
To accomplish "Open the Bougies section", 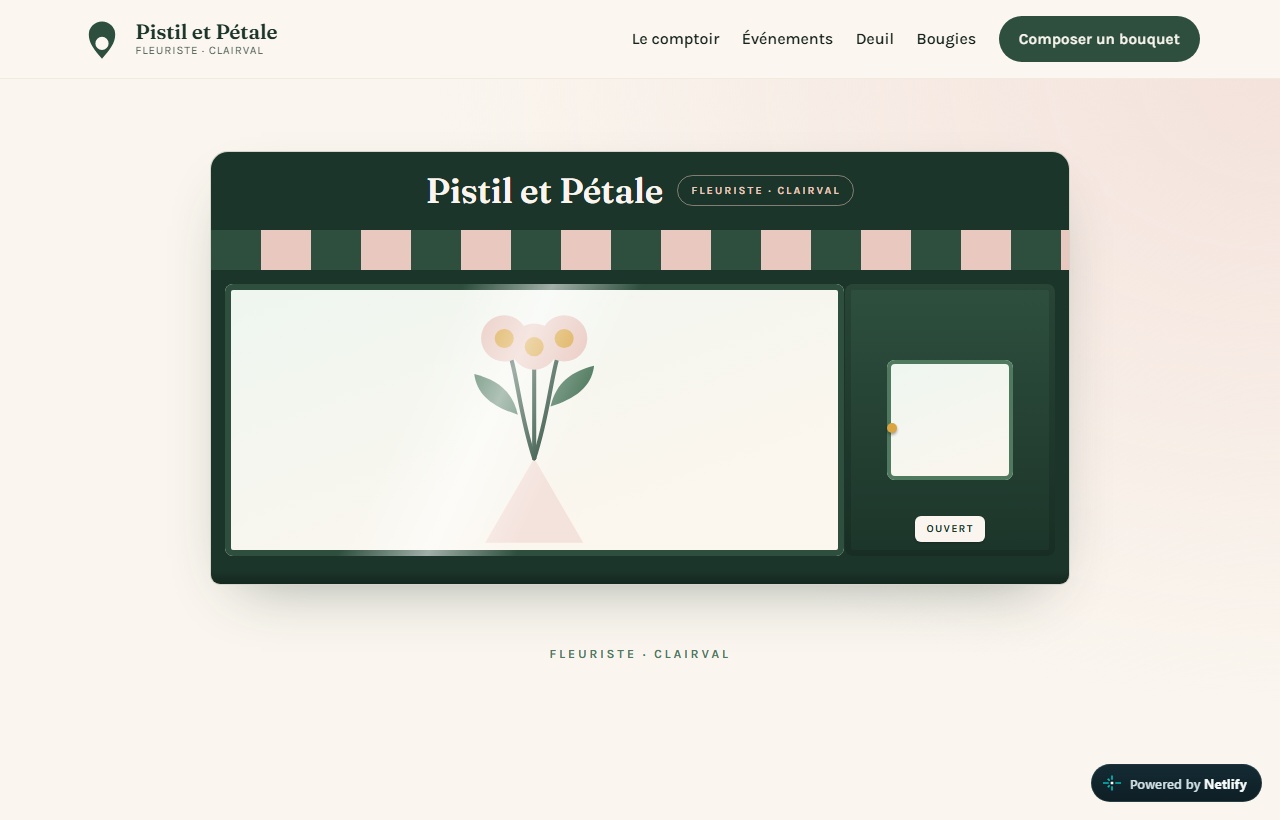I will pos(946,39).
